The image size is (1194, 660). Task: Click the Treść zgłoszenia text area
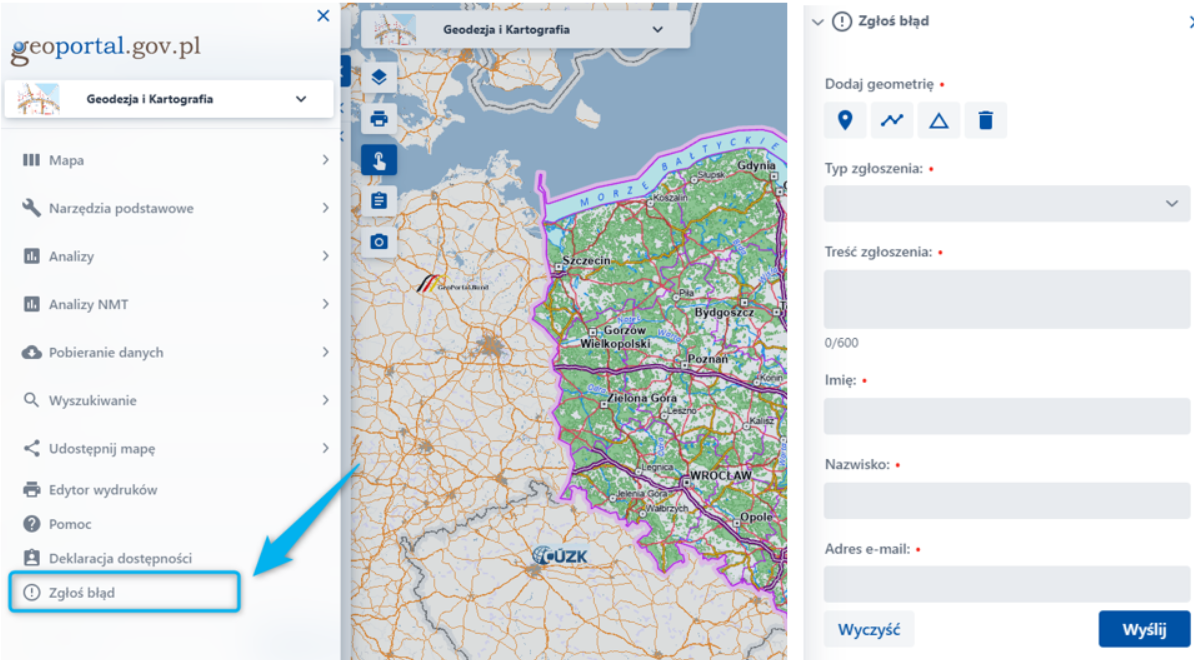click(x=1006, y=299)
